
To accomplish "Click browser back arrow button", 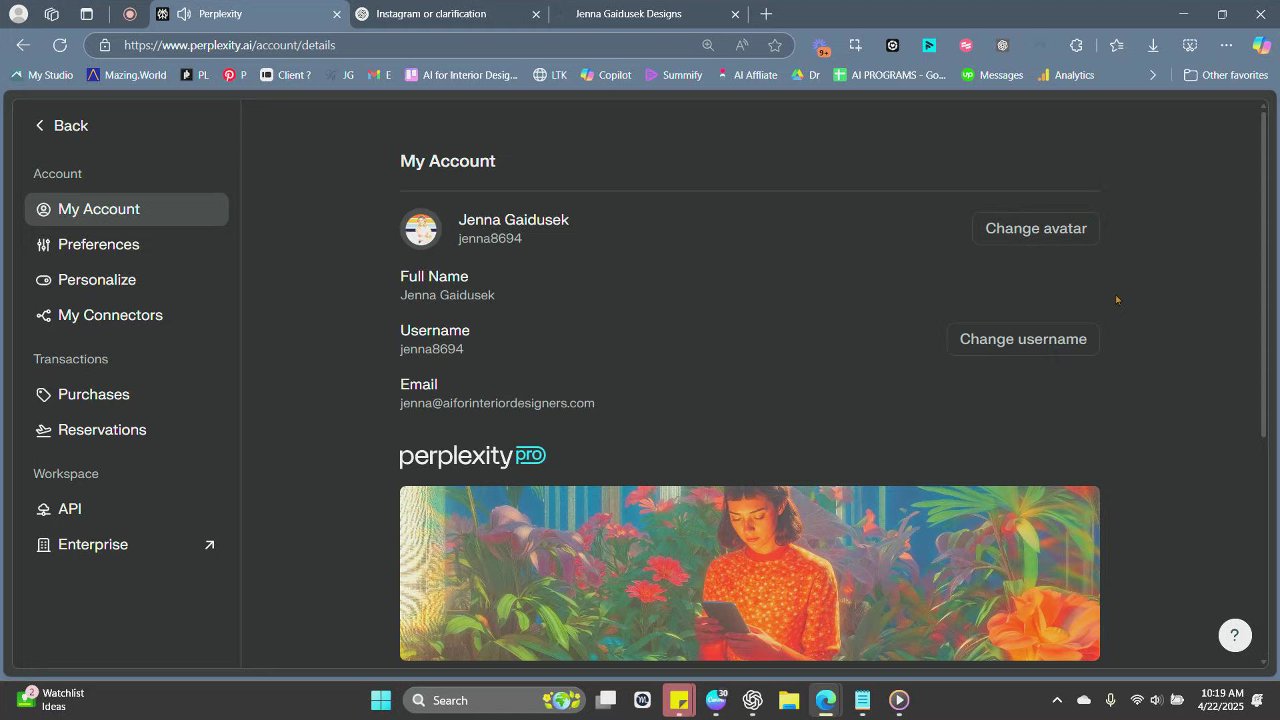I will (23, 45).
